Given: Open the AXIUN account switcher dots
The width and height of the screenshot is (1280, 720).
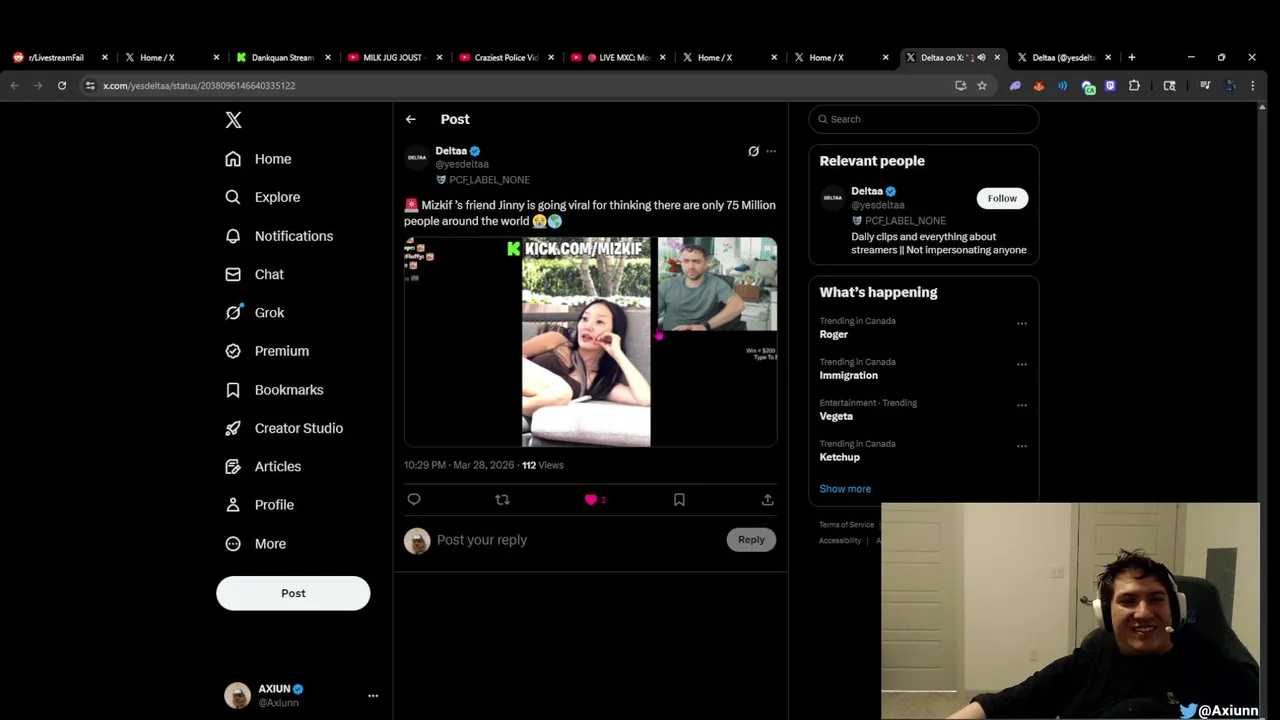Looking at the screenshot, I should click(x=373, y=696).
